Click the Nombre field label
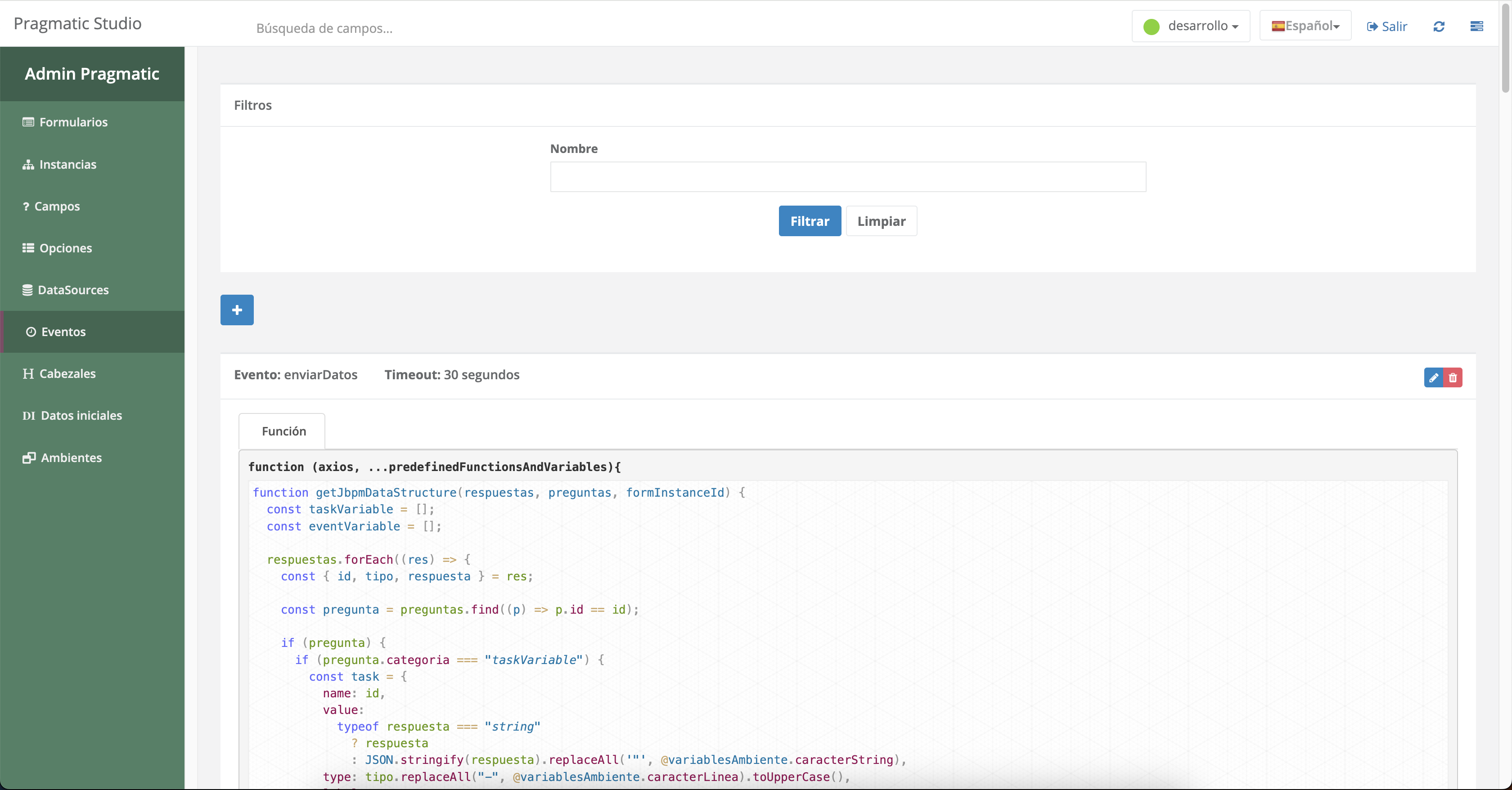 pyautogui.click(x=574, y=148)
